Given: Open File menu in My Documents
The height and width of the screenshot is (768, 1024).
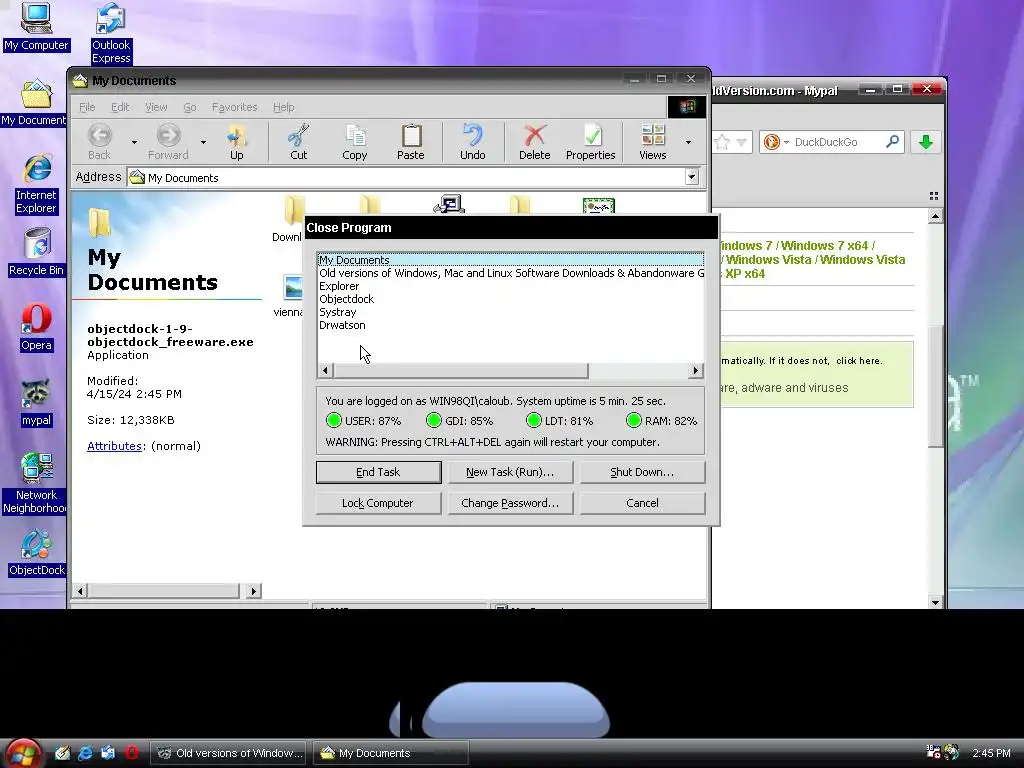Looking at the screenshot, I should click(87, 107).
